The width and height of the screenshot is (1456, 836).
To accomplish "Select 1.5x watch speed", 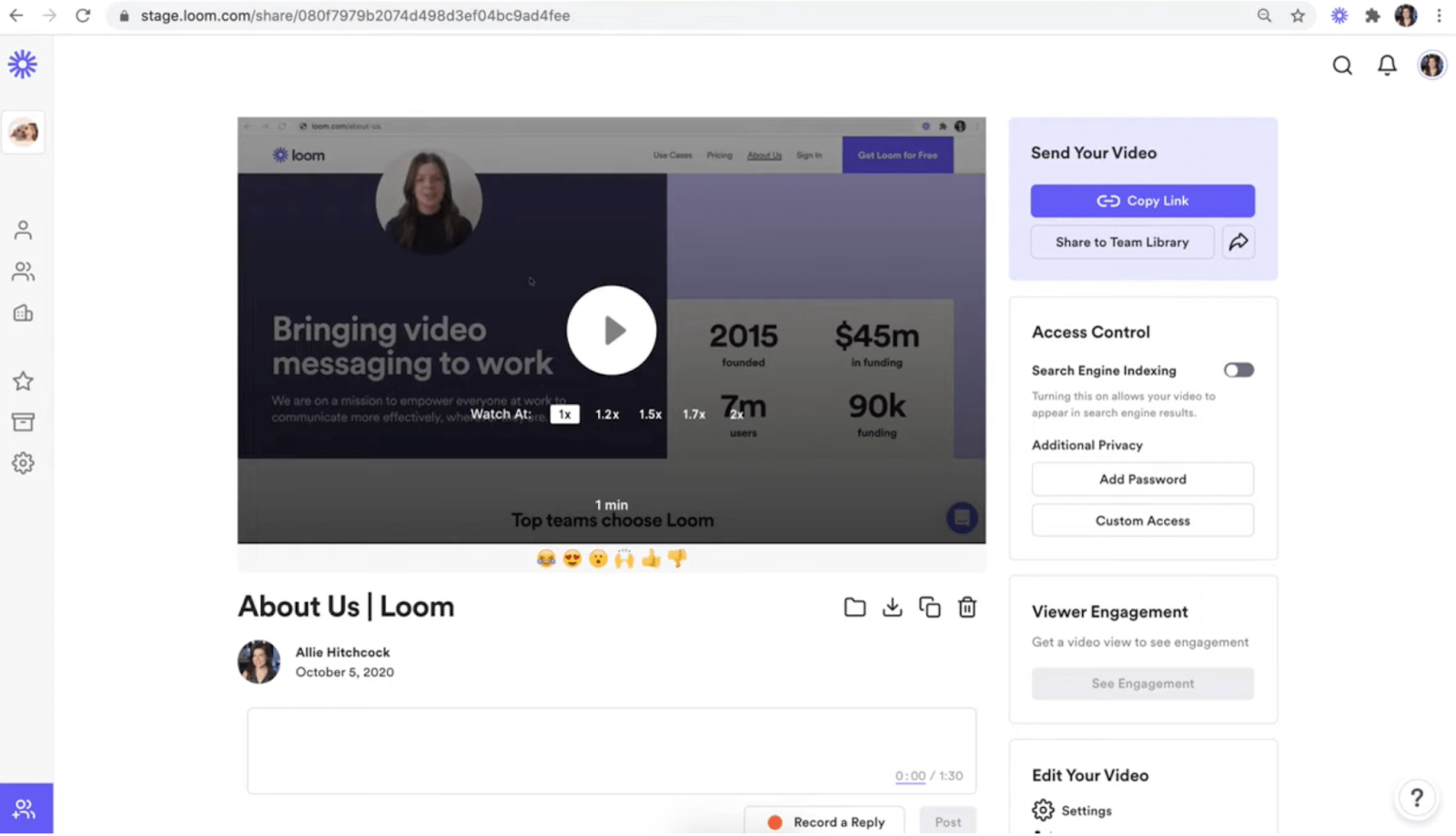I will point(650,414).
